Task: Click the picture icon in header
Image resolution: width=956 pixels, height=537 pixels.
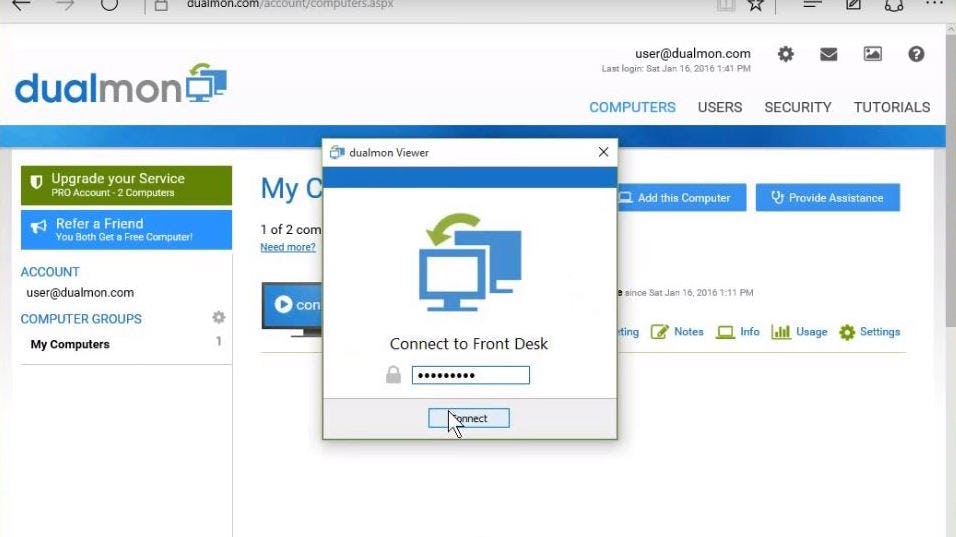Action: tap(872, 54)
